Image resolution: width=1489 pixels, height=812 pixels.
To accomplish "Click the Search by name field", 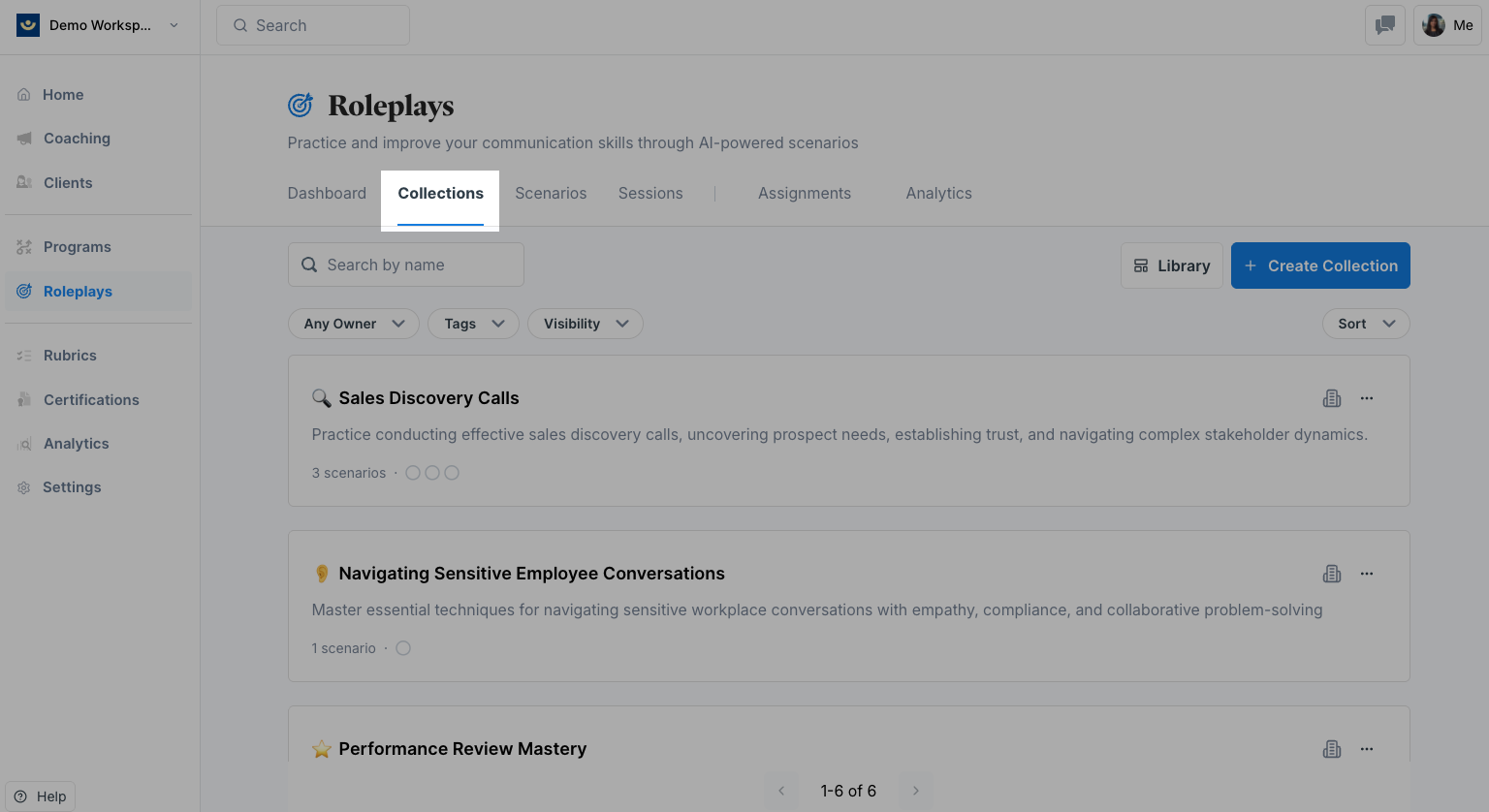I will (x=406, y=265).
